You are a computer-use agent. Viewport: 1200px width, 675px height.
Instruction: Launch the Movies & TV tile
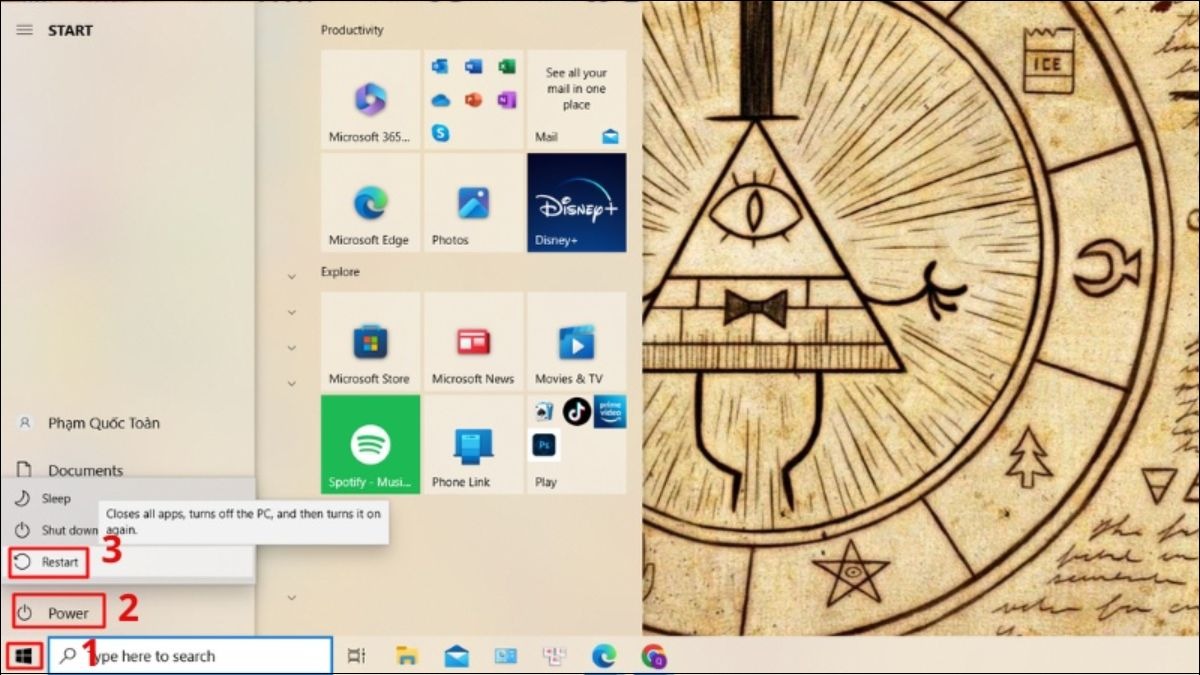tap(576, 341)
